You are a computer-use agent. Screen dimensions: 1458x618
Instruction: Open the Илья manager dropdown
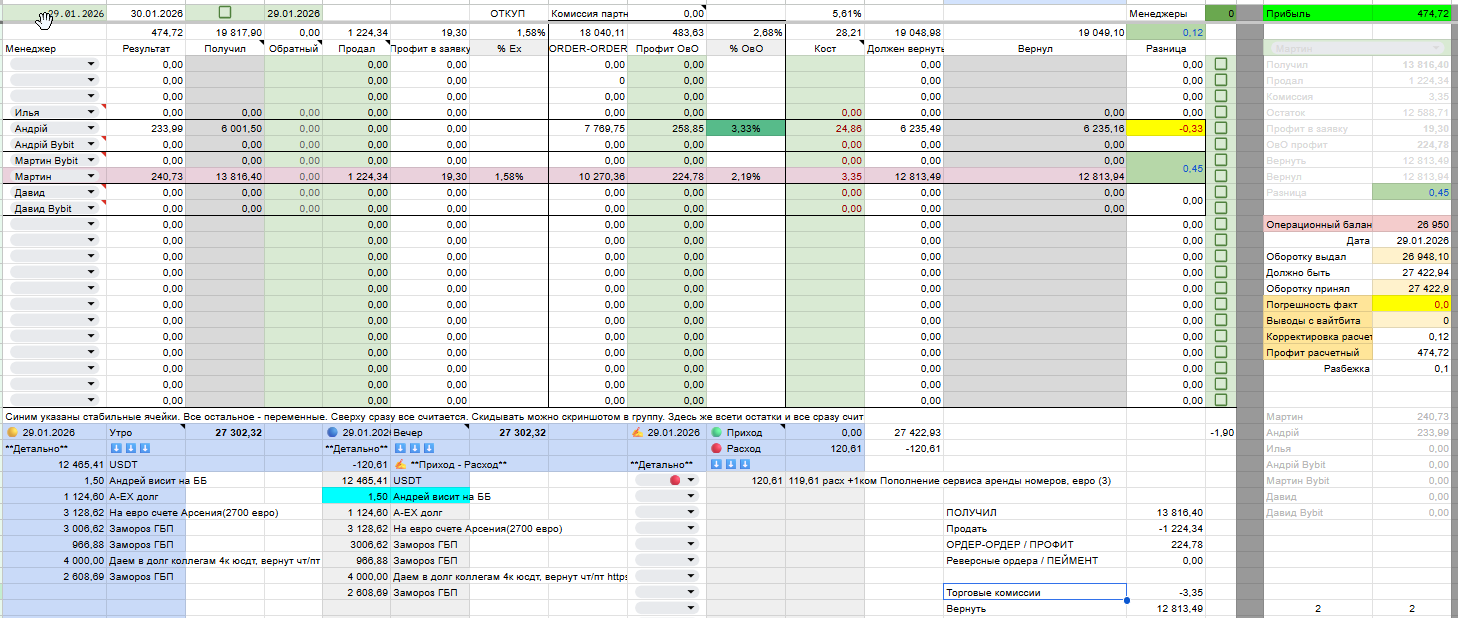coord(55,112)
